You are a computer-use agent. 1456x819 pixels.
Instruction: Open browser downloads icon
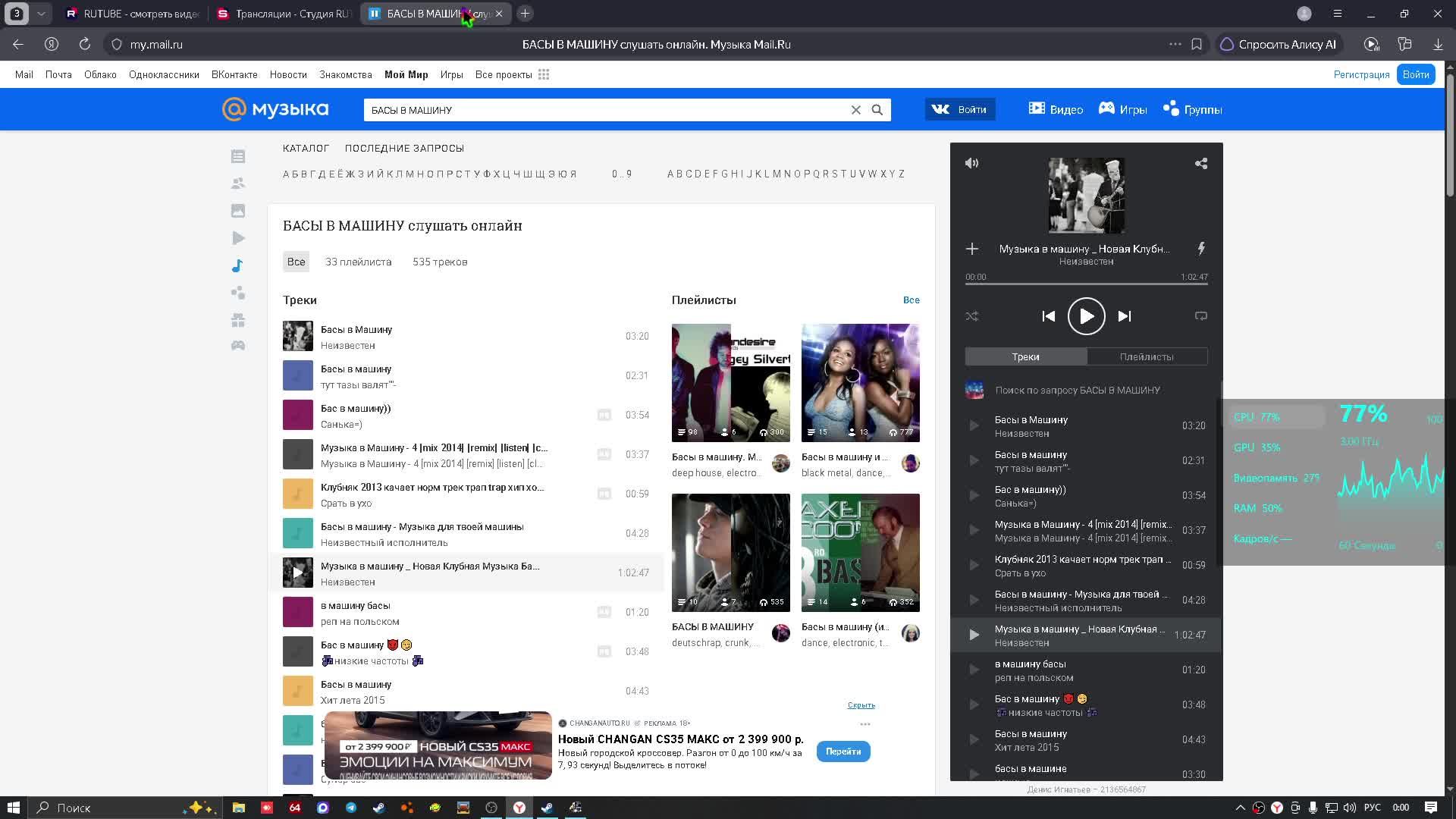click(1438, 45)
